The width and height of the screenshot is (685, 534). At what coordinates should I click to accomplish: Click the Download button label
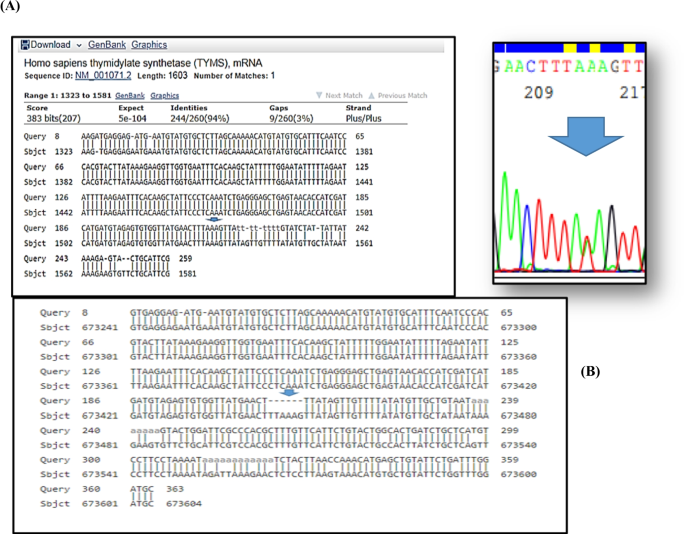click(x=50, y=45)
